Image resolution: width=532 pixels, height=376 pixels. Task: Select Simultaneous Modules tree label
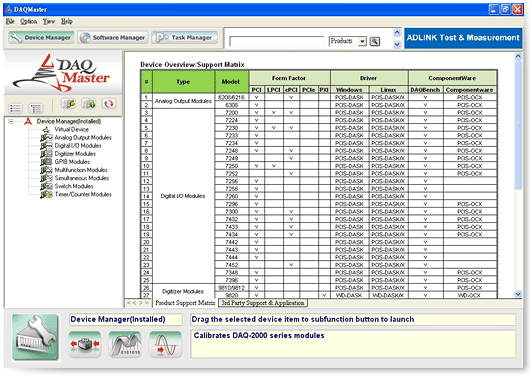click(x=82, y=178)
